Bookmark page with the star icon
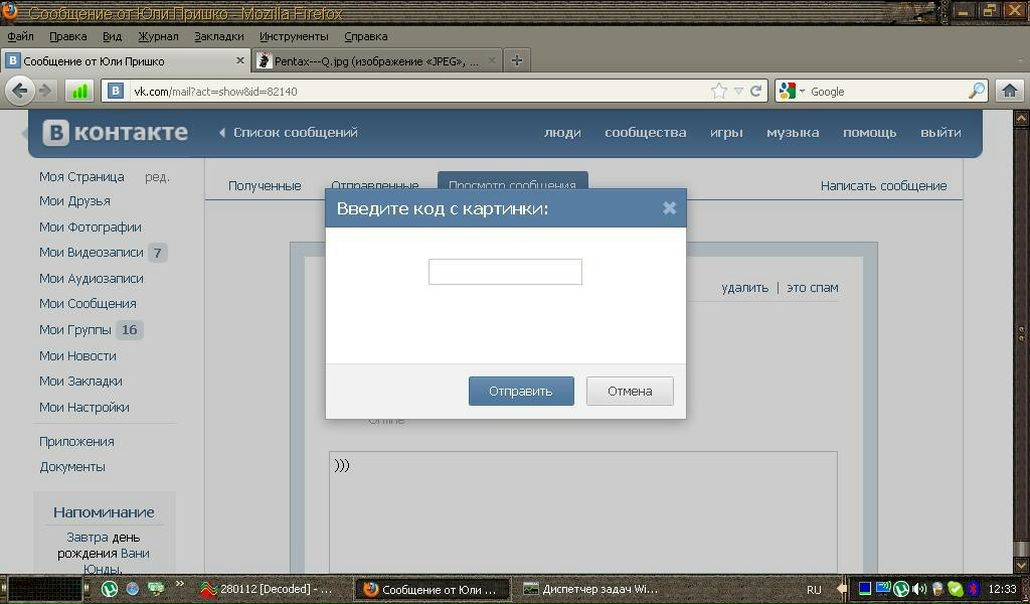Image resolution: width=1030 pixels, height=604 pixels. [719, 91]
